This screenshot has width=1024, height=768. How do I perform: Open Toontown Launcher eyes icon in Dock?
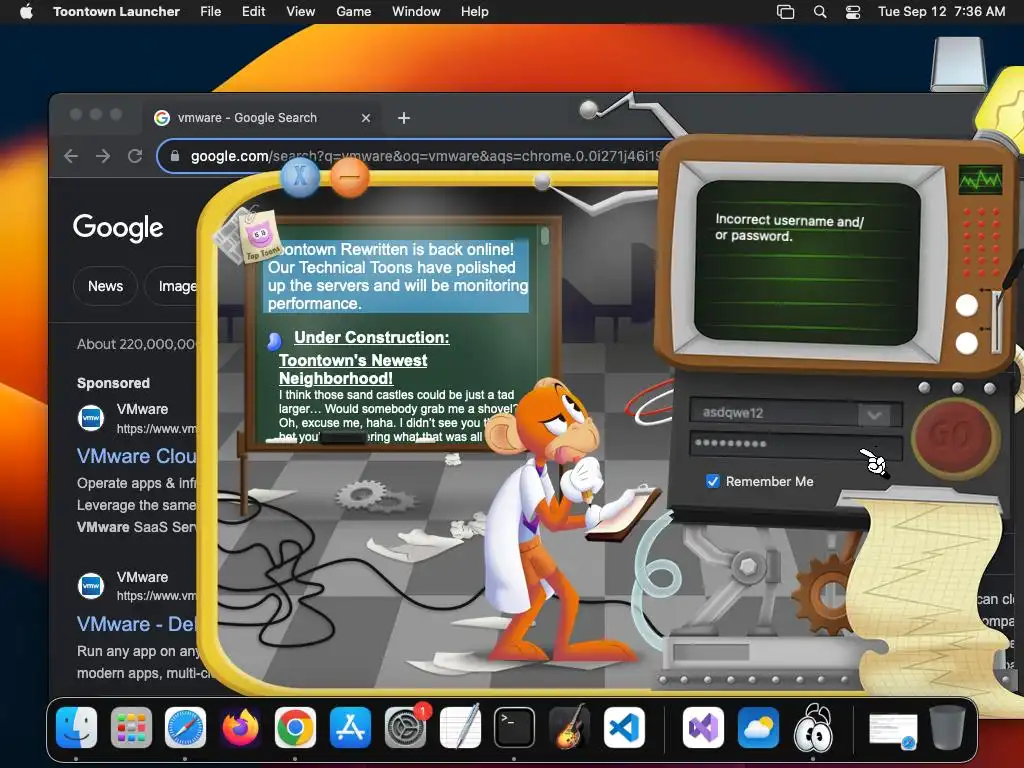(x=813, y=727)
